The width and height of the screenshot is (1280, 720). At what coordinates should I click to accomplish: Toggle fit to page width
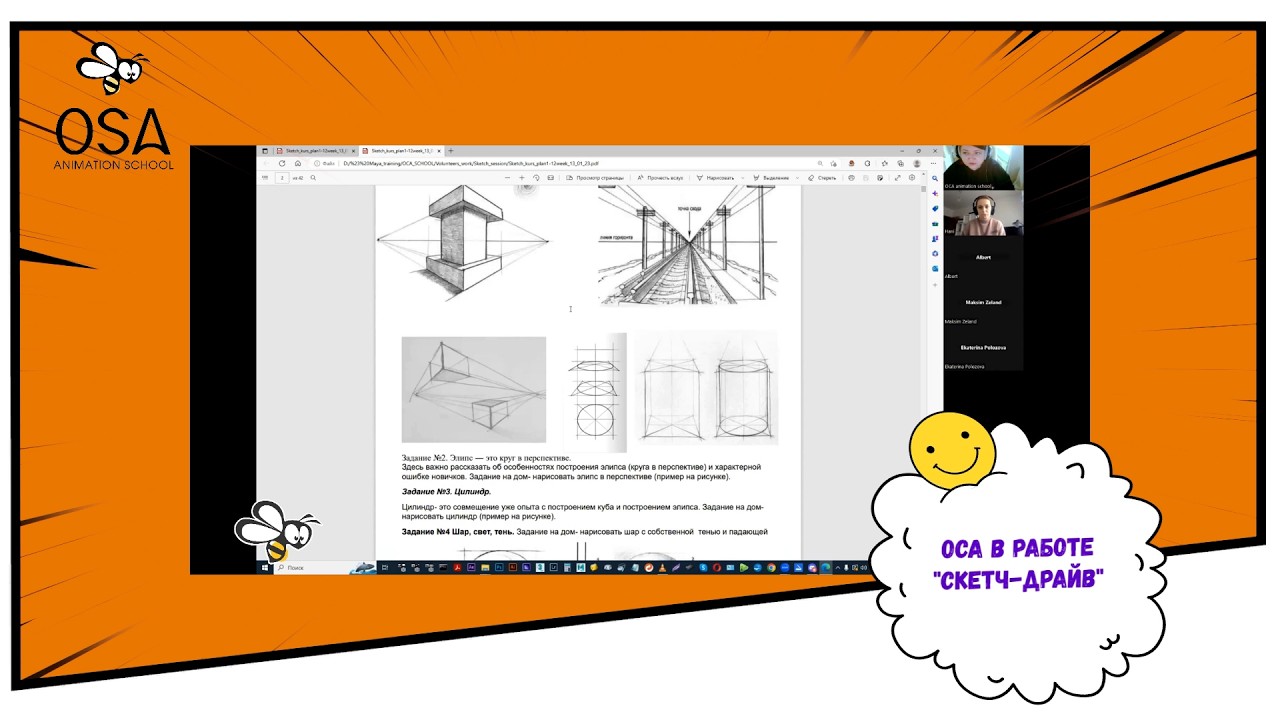(x=551, y=178)
